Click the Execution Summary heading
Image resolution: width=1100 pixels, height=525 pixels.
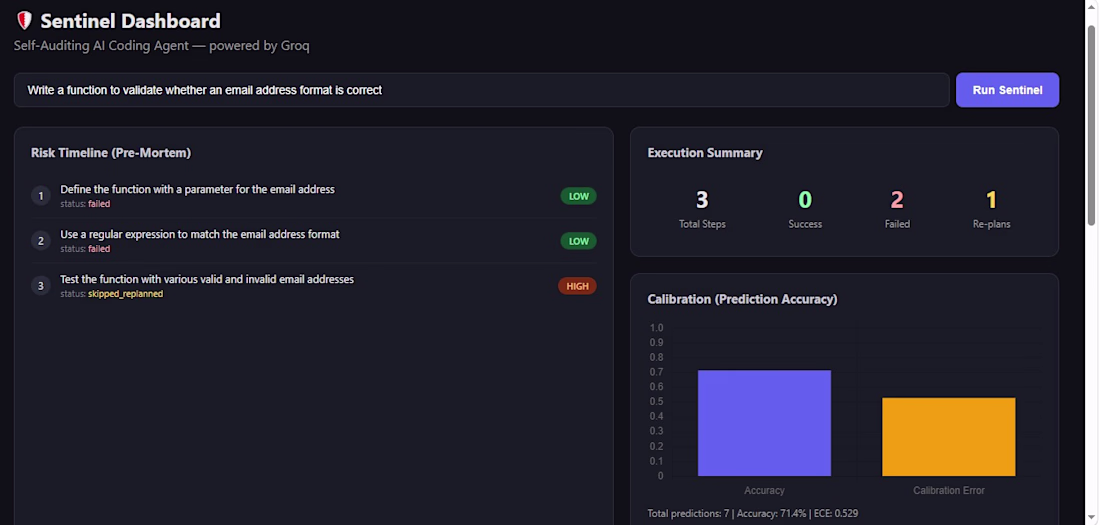tap(705, 152)
